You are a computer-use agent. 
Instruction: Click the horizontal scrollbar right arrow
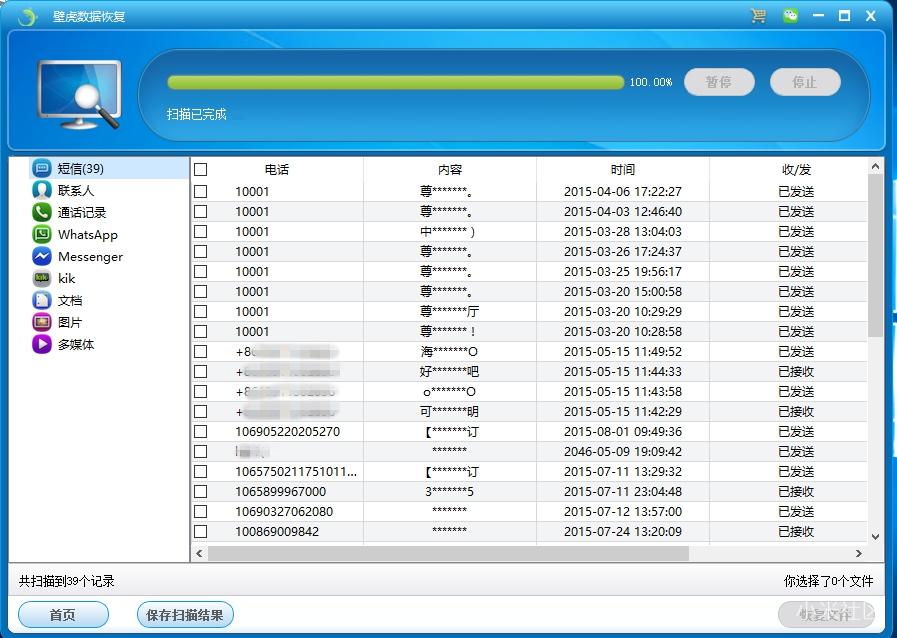858,553
